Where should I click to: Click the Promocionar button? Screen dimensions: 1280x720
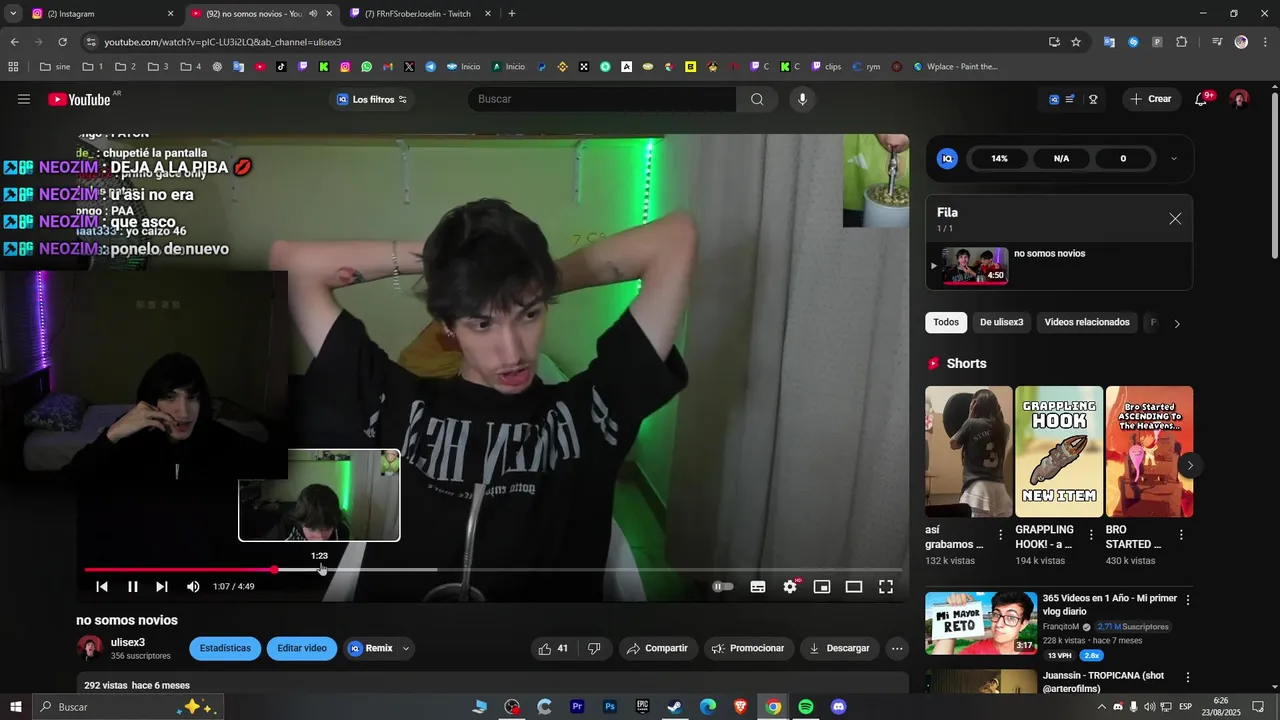(748, 648)
